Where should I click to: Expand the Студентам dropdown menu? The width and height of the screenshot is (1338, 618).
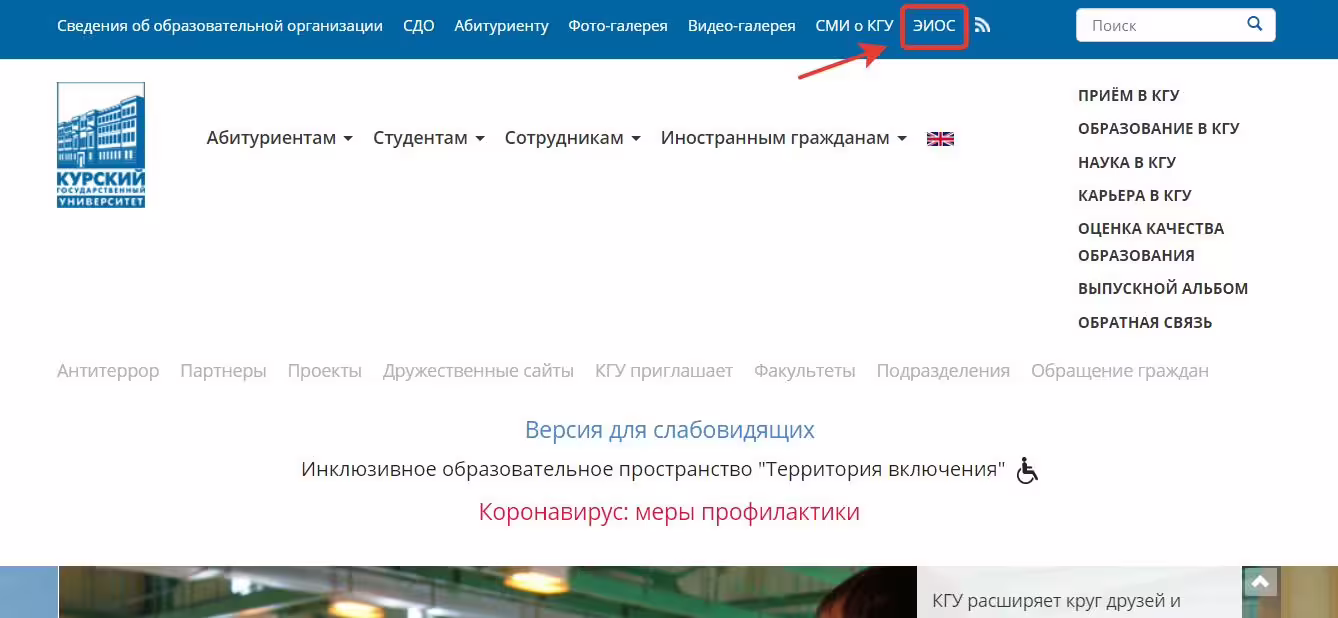click(429, 138)
